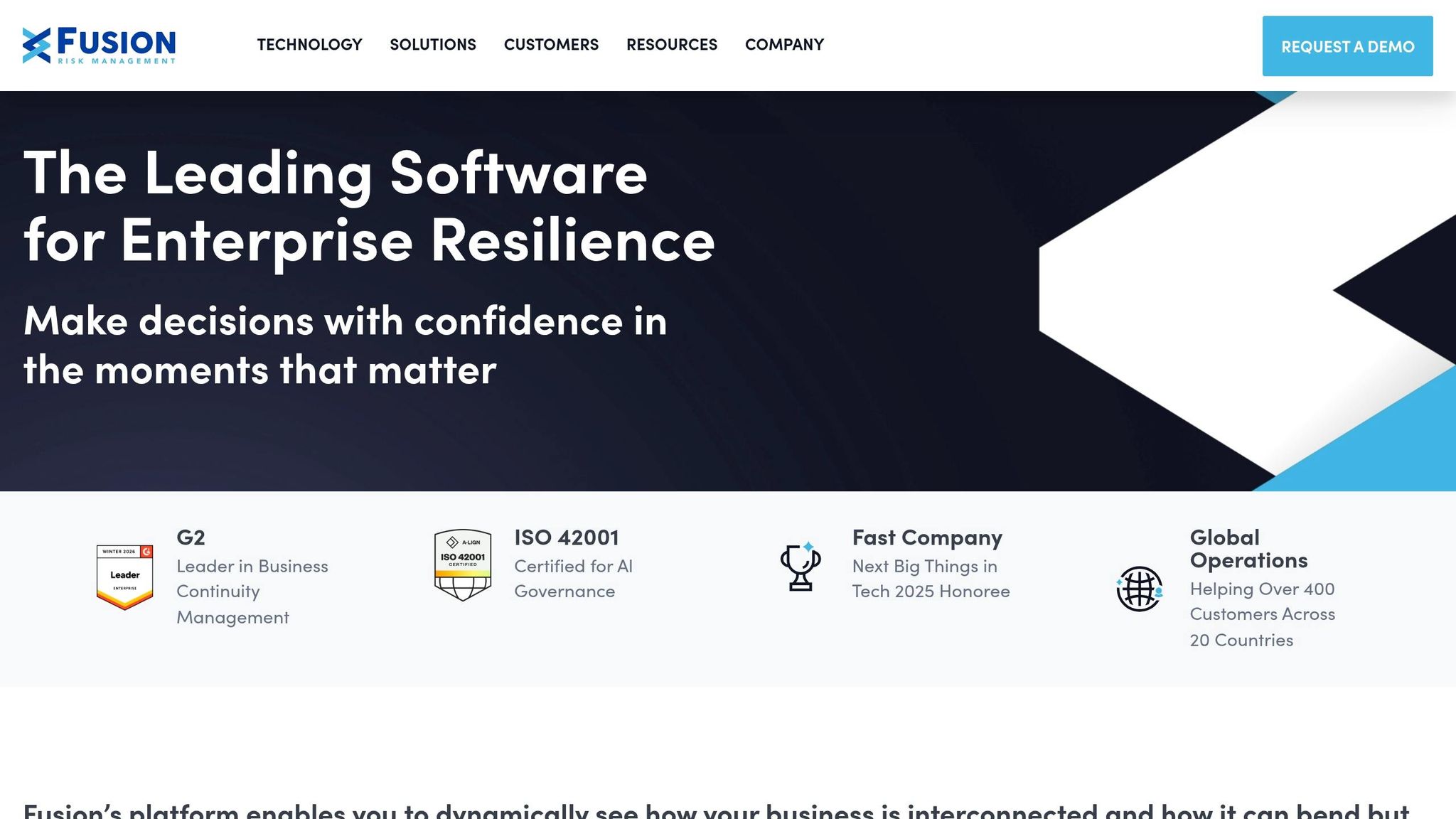
Task: Click the globe icon under Global Operations
Action: pyautogui.click(x=1140, y=590)
